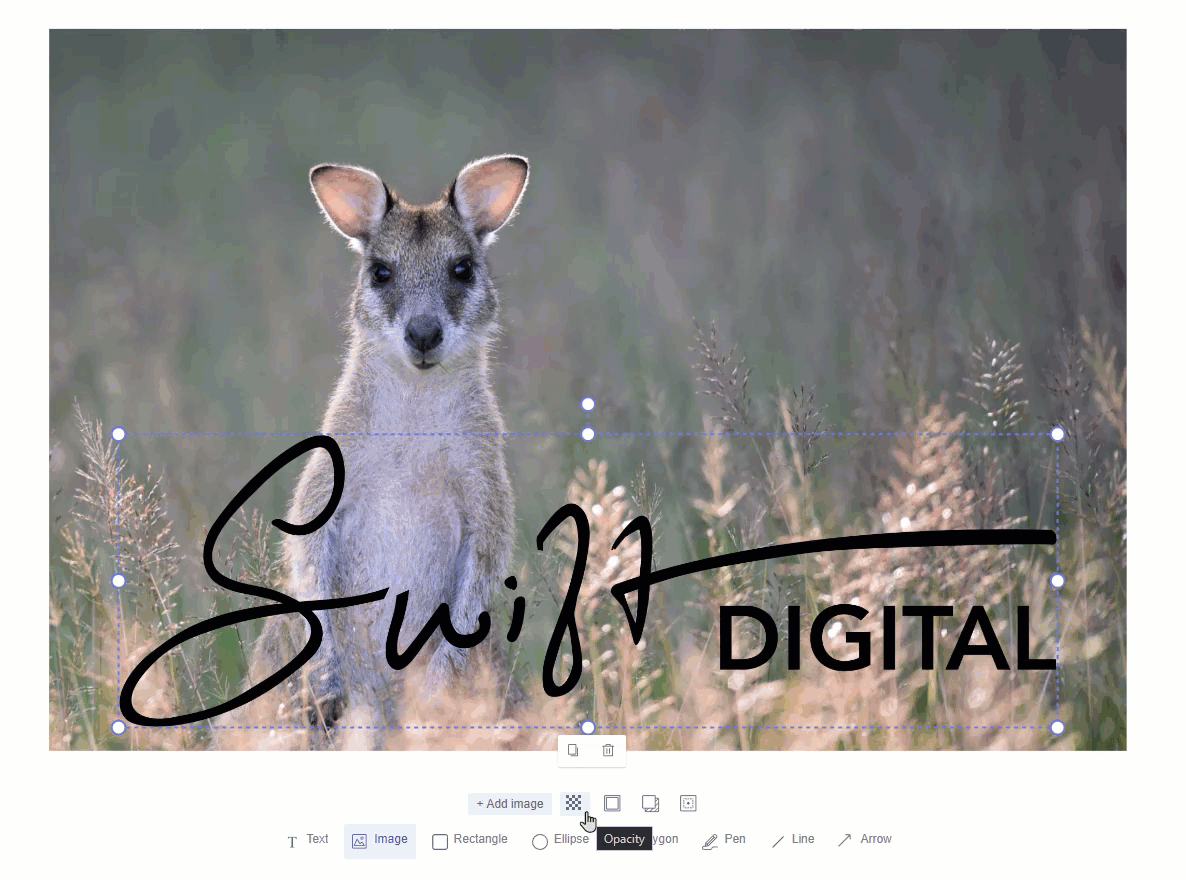
Task: Click the top-left selection handle
Action: point(119,434)
